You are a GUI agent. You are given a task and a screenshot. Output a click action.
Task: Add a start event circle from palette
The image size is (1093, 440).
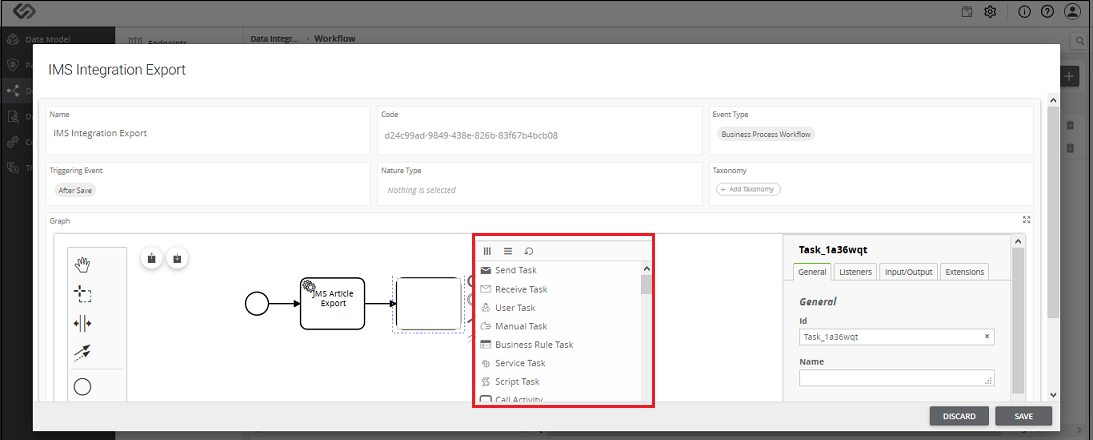pyautogui.click(x=83, y=386)
